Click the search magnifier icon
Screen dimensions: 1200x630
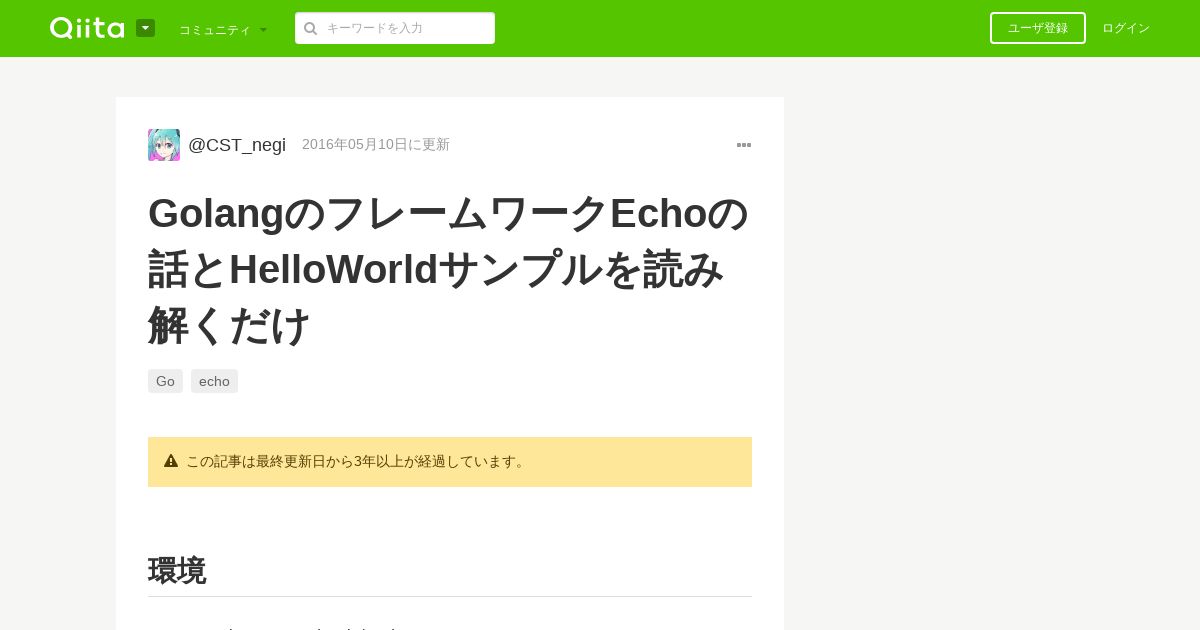click(x=310, y=28)
